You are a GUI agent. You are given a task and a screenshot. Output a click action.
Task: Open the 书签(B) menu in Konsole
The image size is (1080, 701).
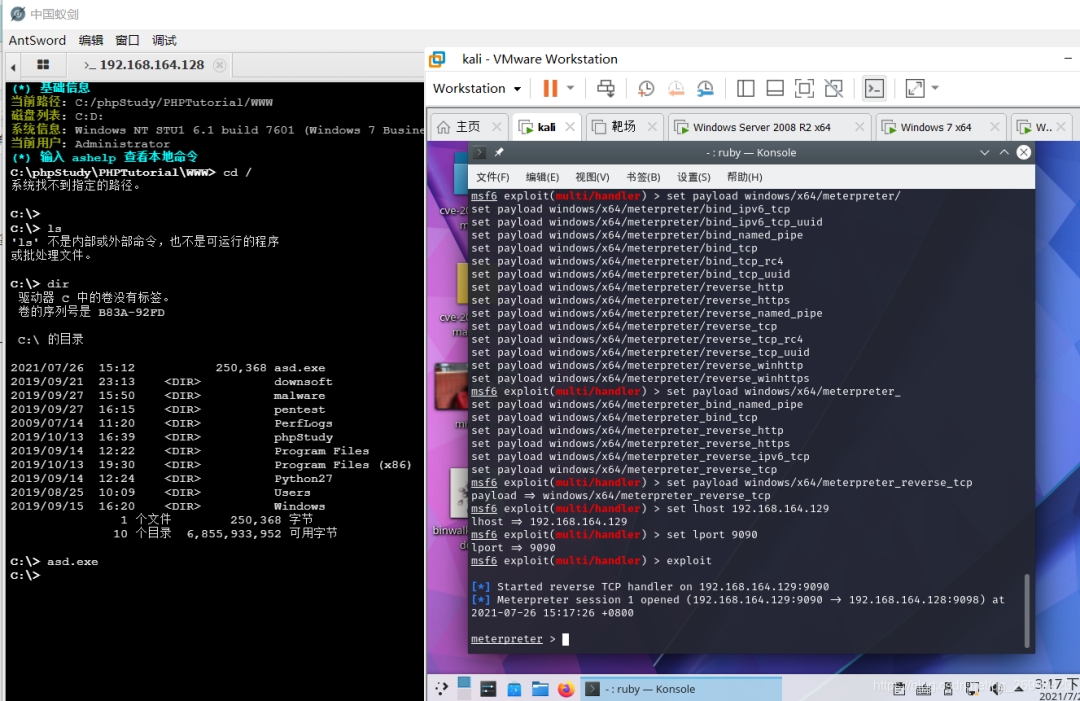643,177
